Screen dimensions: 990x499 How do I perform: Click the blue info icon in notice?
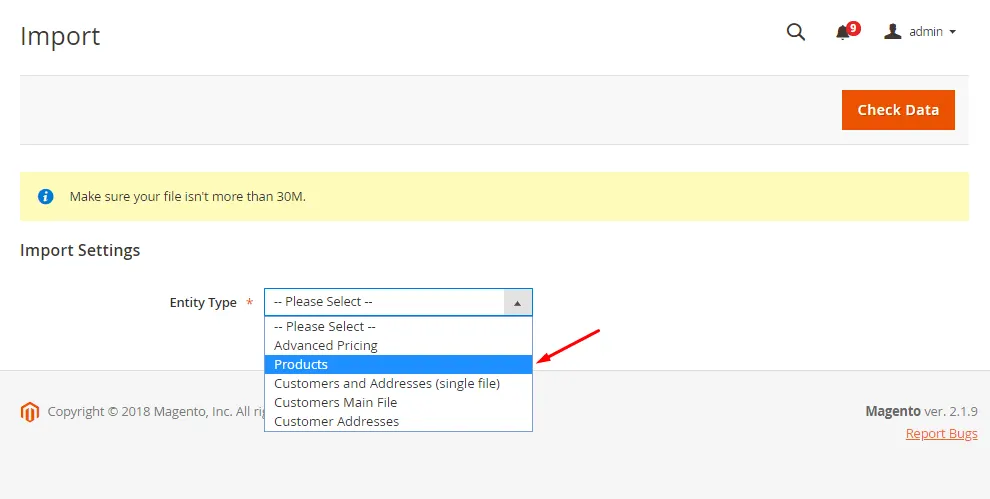point(45,196)
